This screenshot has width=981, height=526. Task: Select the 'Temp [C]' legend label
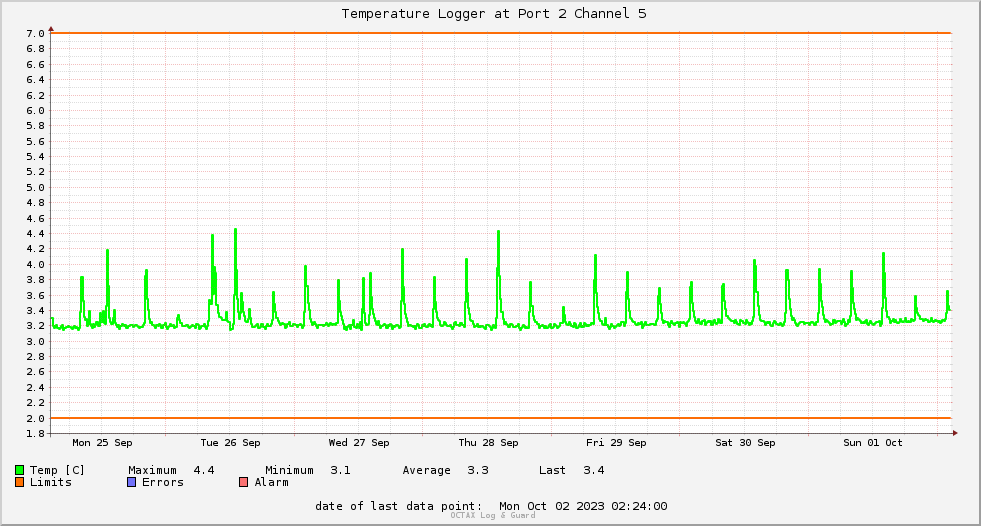[x=57, y=470]
